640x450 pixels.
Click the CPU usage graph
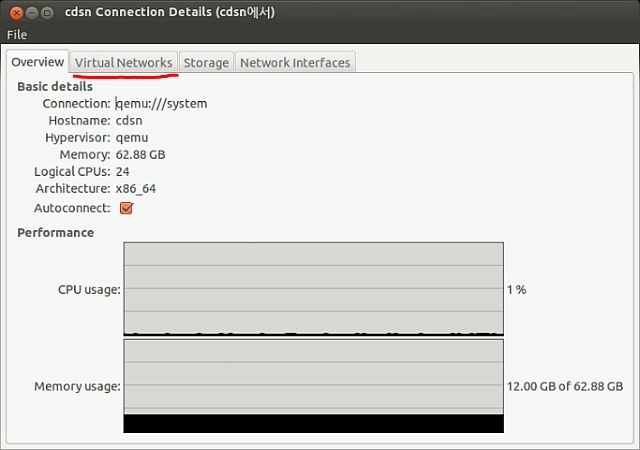point(313,289)
